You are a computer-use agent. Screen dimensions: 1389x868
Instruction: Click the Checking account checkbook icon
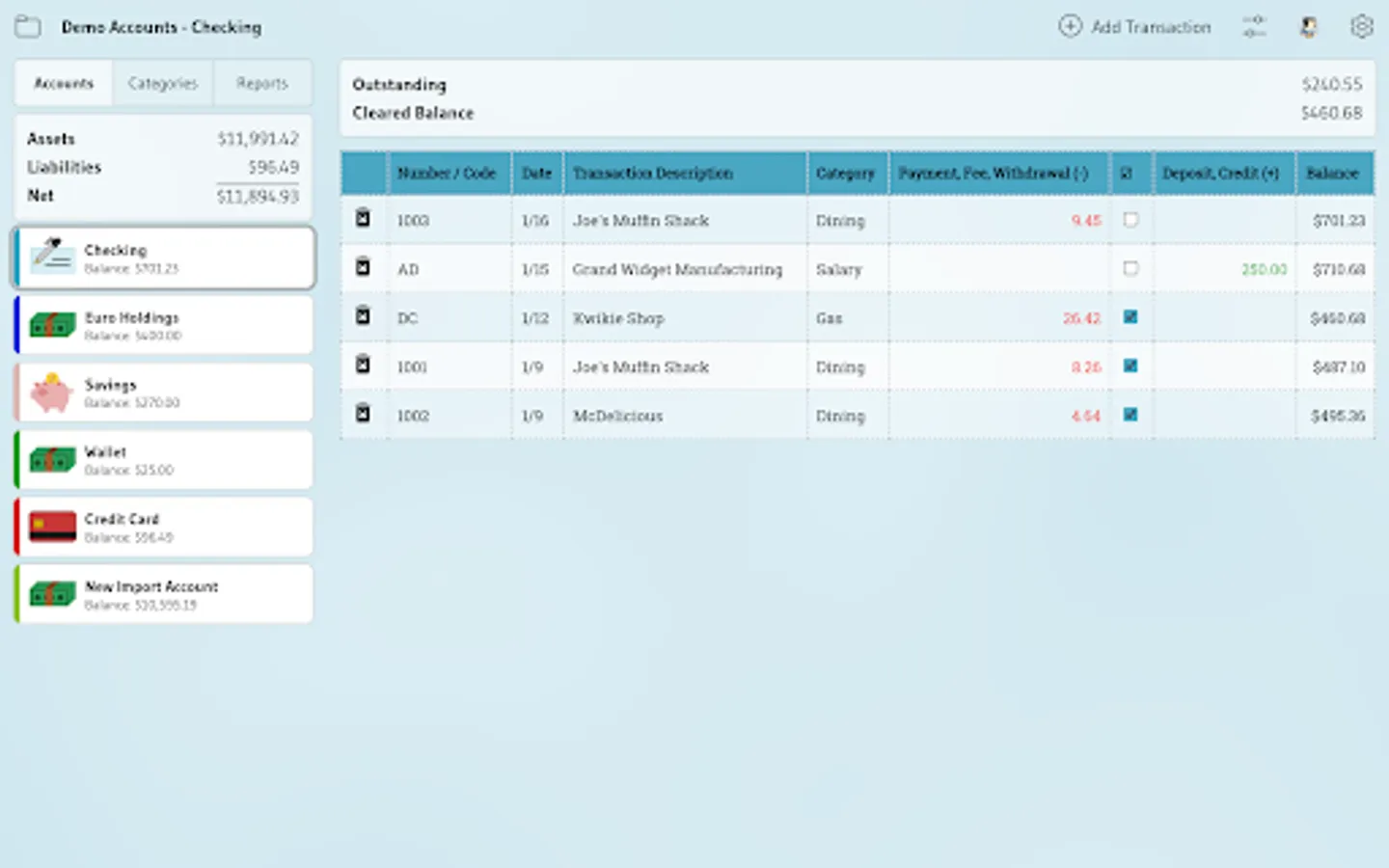(x=52, y=257)
